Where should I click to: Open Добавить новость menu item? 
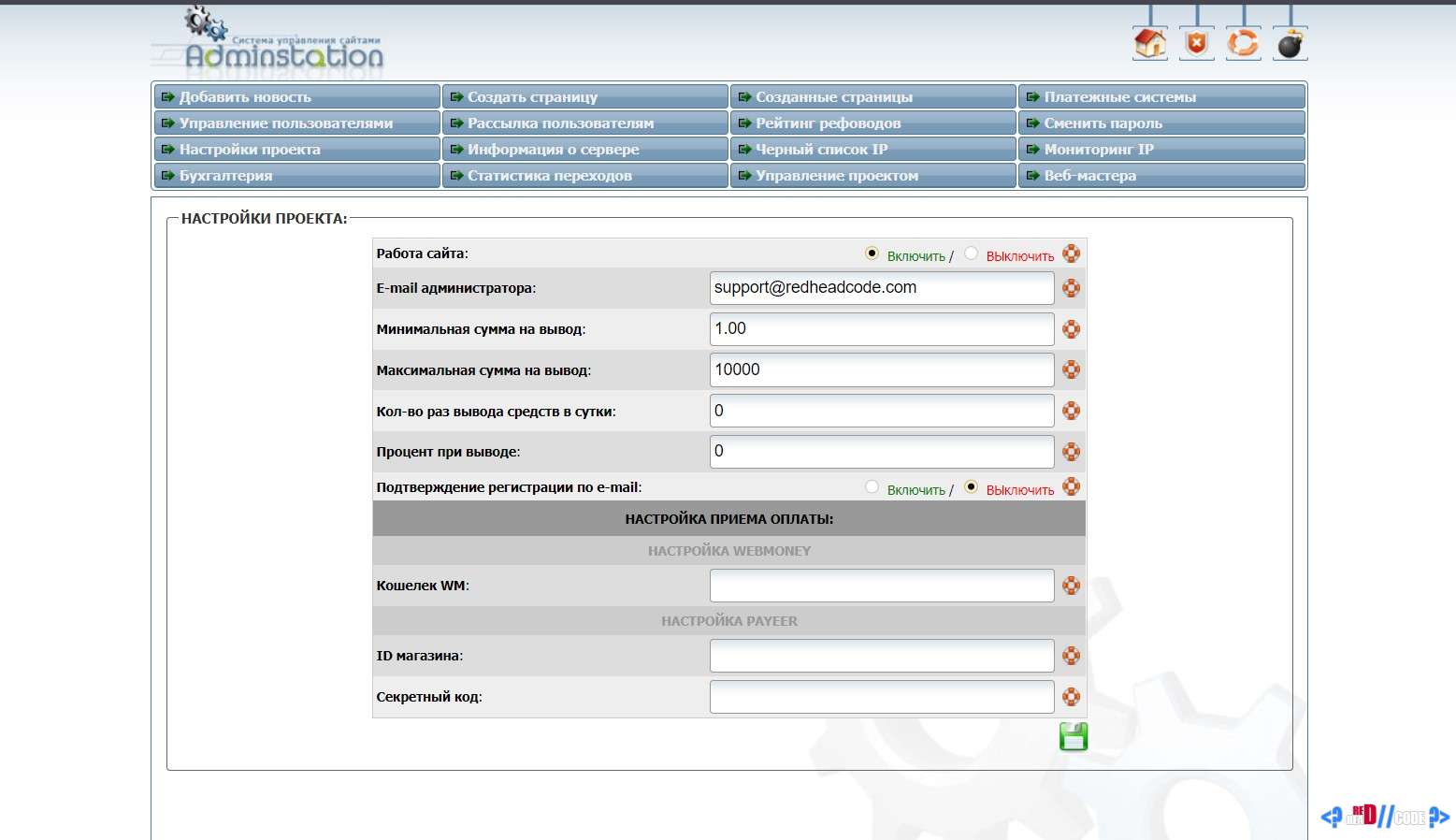point(296,96)
